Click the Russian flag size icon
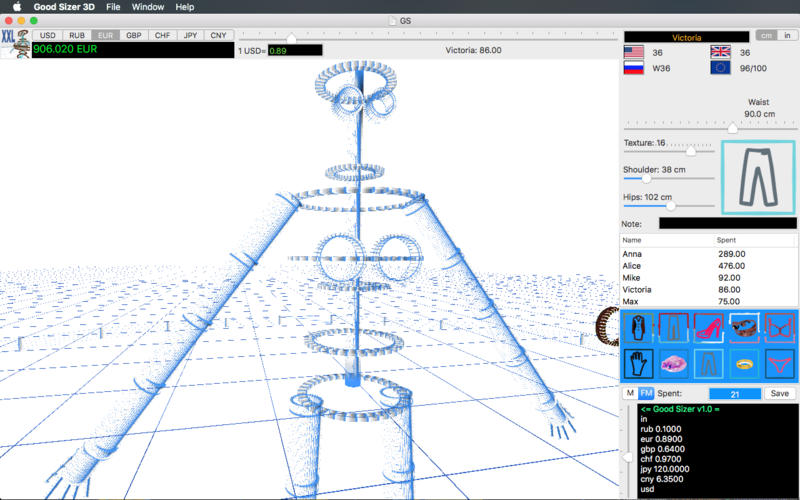800x500 pixels. (x=634, y=68)
